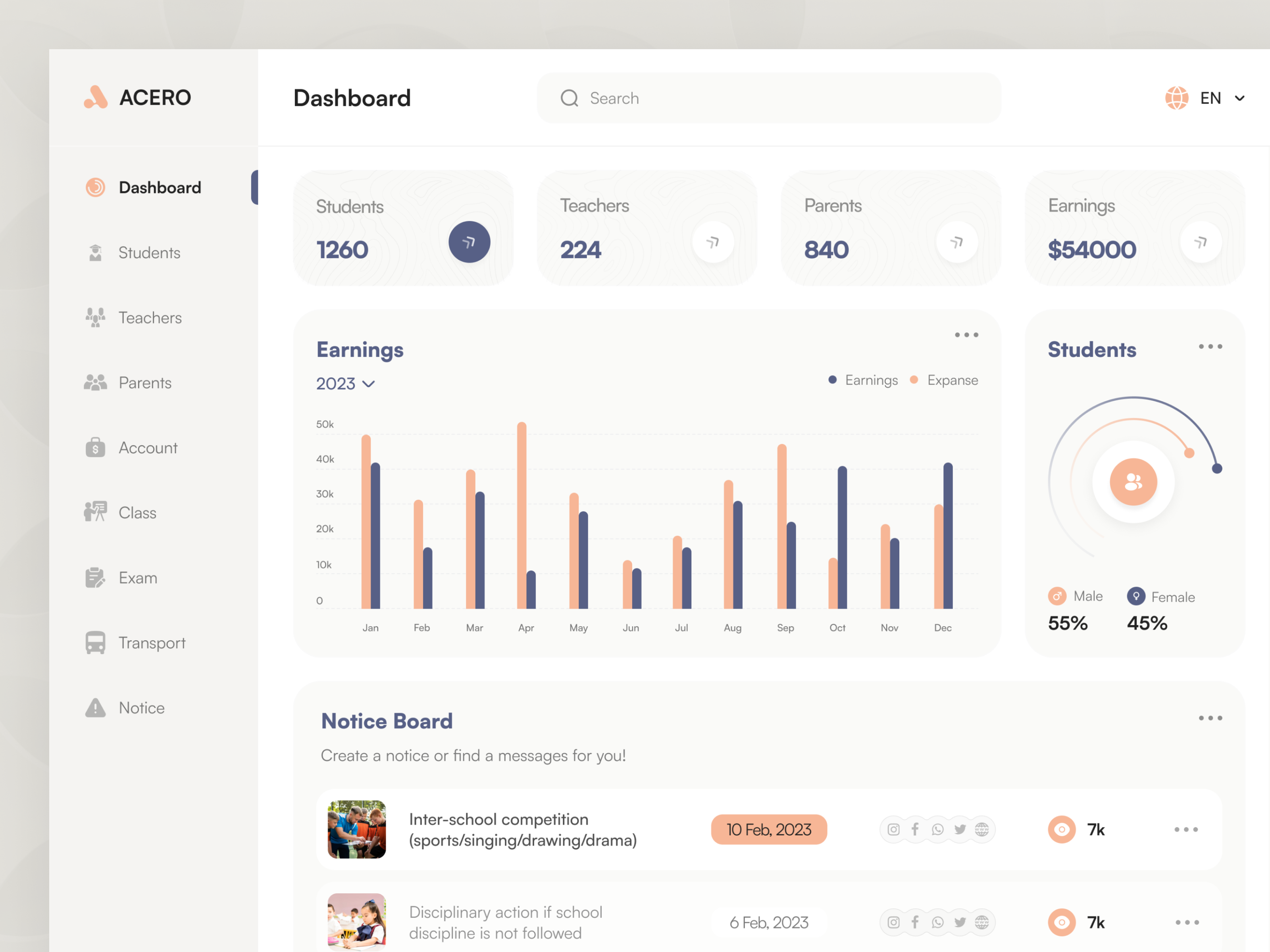
Task: Select the Account icon in the sidebar
Action: click(95, 447)
